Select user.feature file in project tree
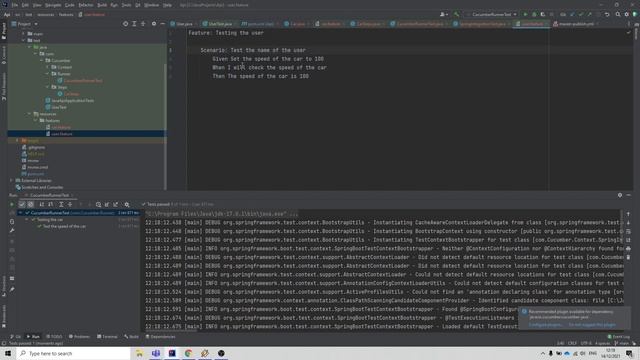The image size is (640, 360). pyautogui.click(x=61, y=134)
